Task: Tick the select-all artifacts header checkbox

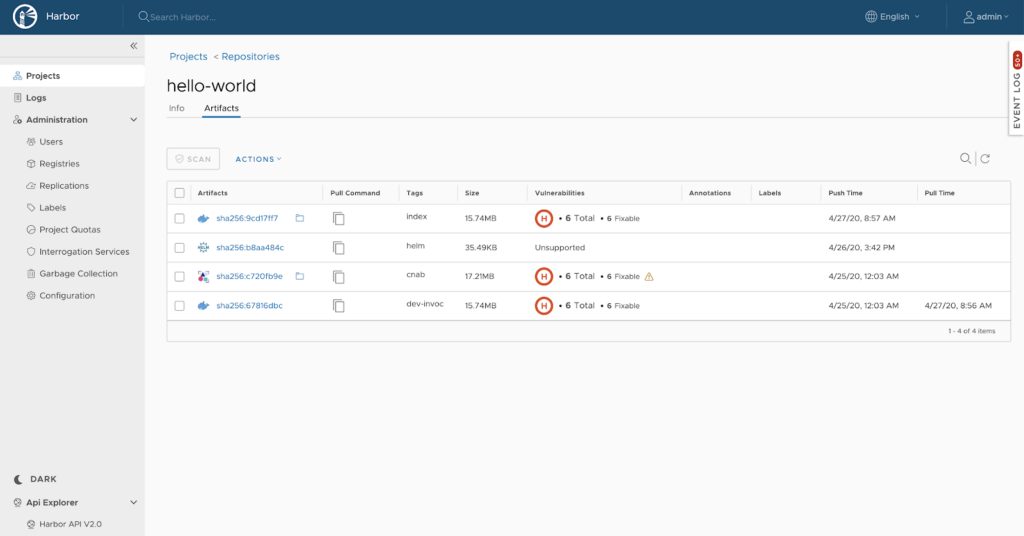Action: tap(180, 193)
